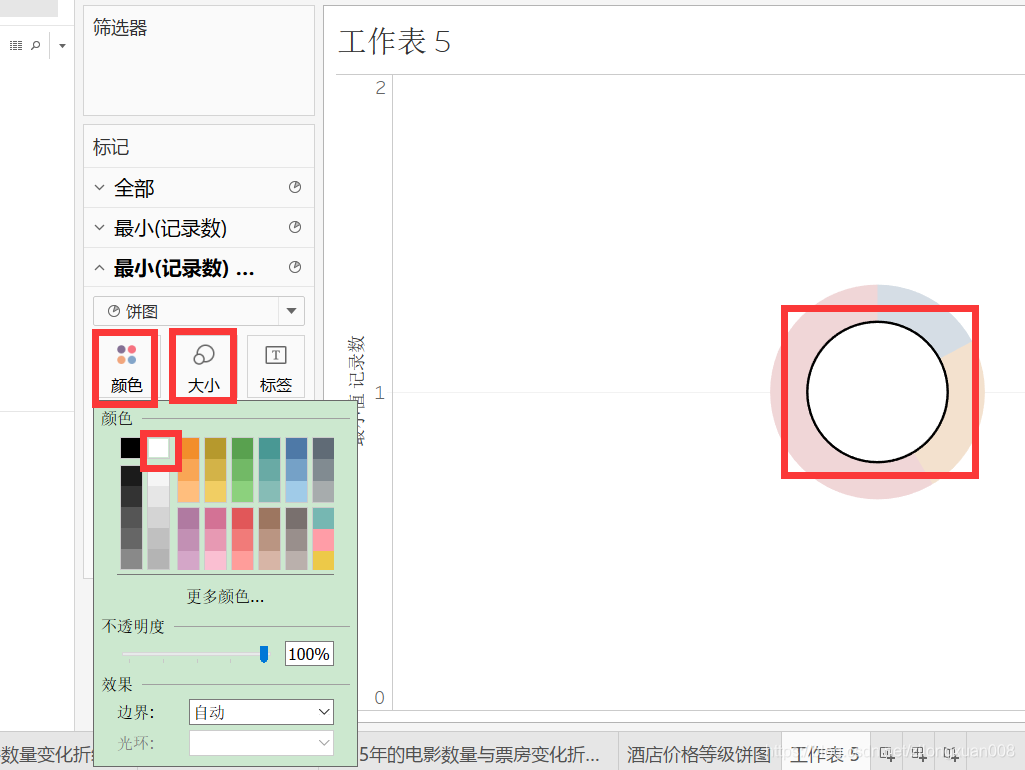The image size is (1025, 770).
Task: Click the view data grid icon
Action: click(16, 45)
